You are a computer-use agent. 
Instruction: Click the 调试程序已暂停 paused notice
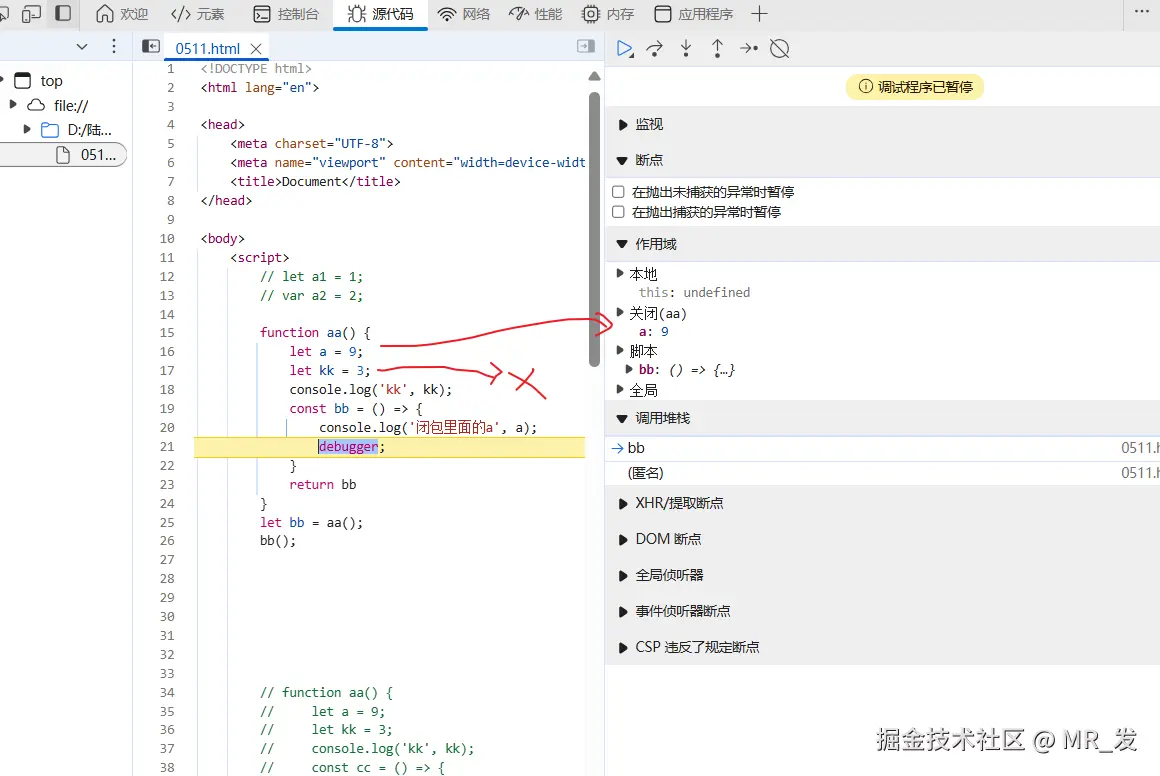915,87
